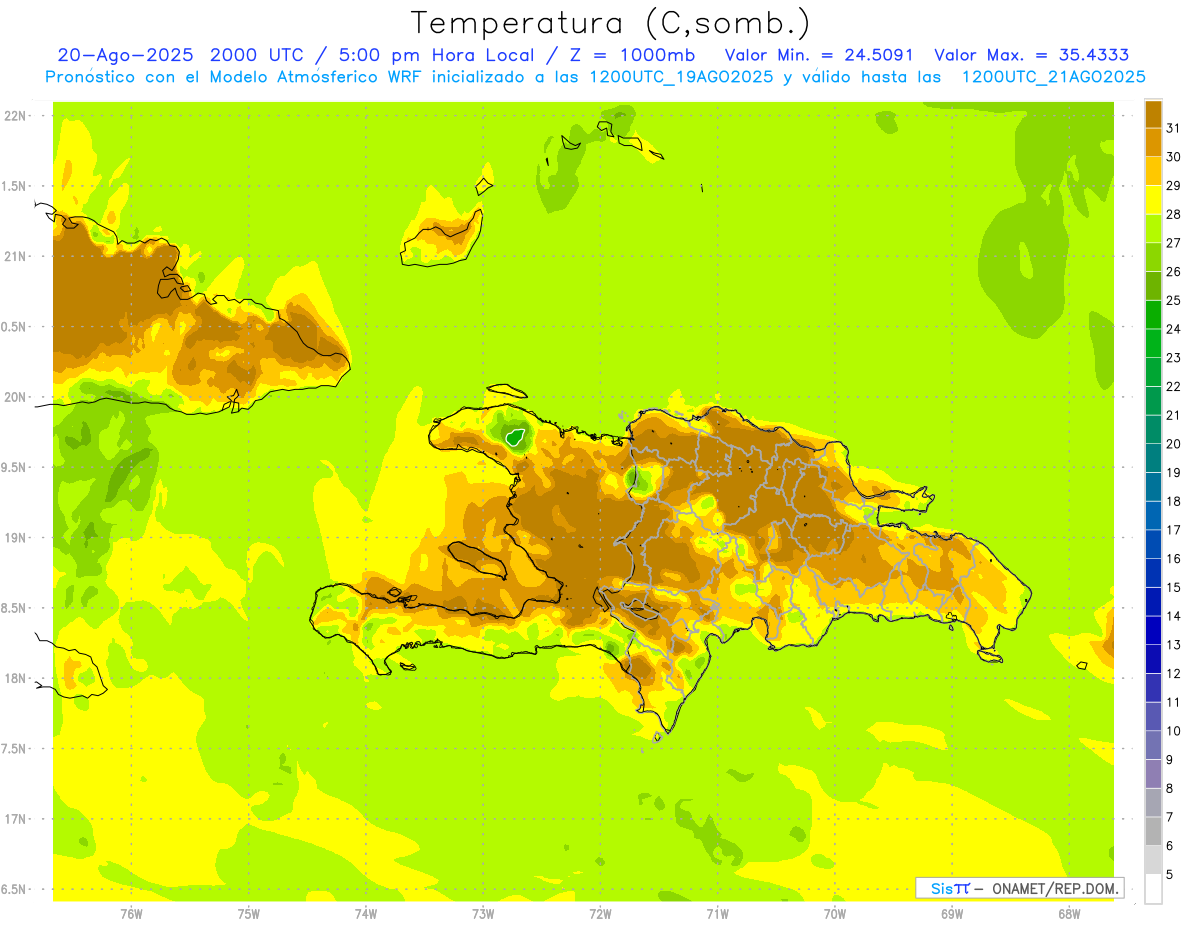This screenshot has width=1200, height=927.
Task: Click the '76W' longitude label
Action: pos(131,914)
